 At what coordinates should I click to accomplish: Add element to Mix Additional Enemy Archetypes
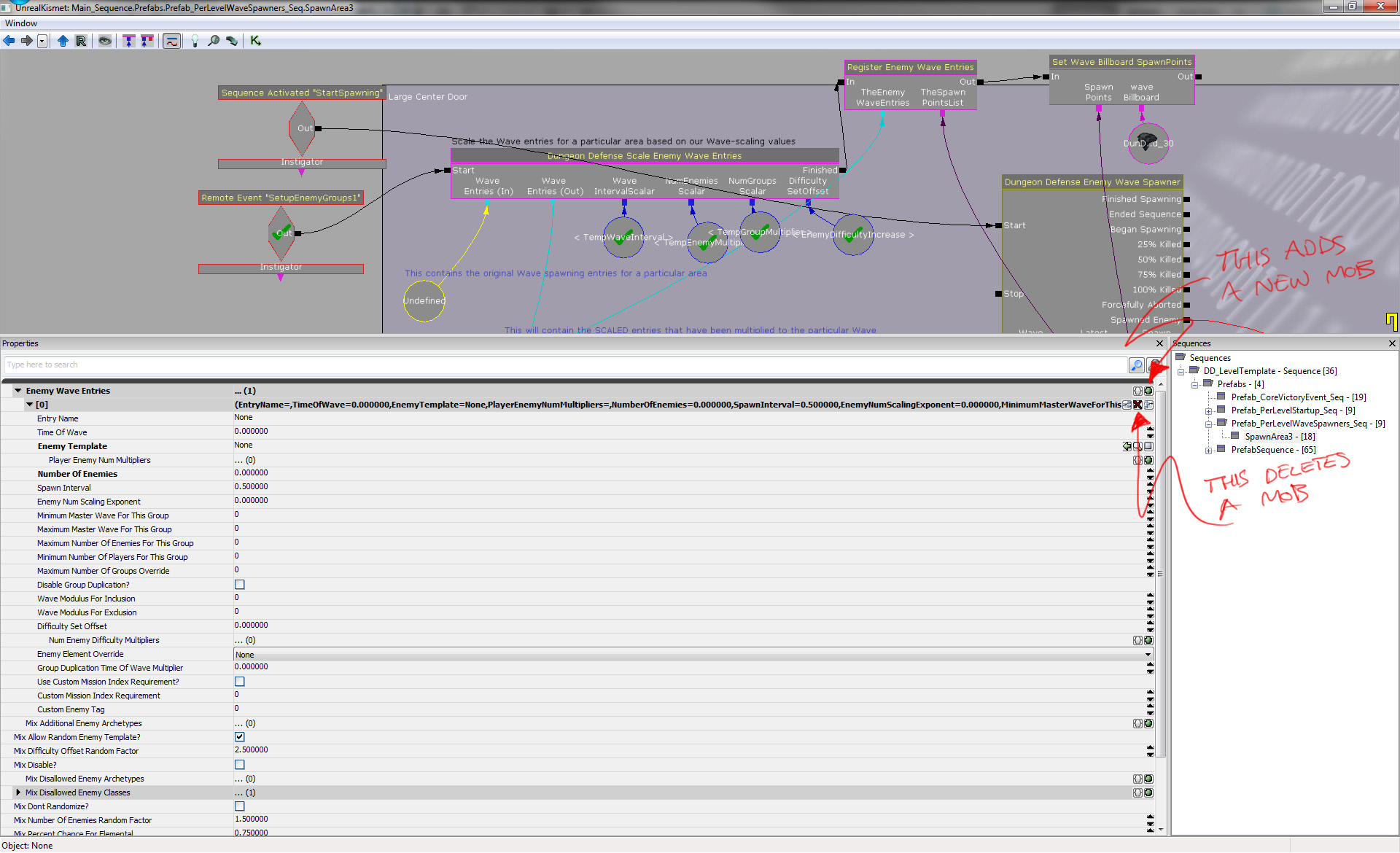tap(1148, 723)
